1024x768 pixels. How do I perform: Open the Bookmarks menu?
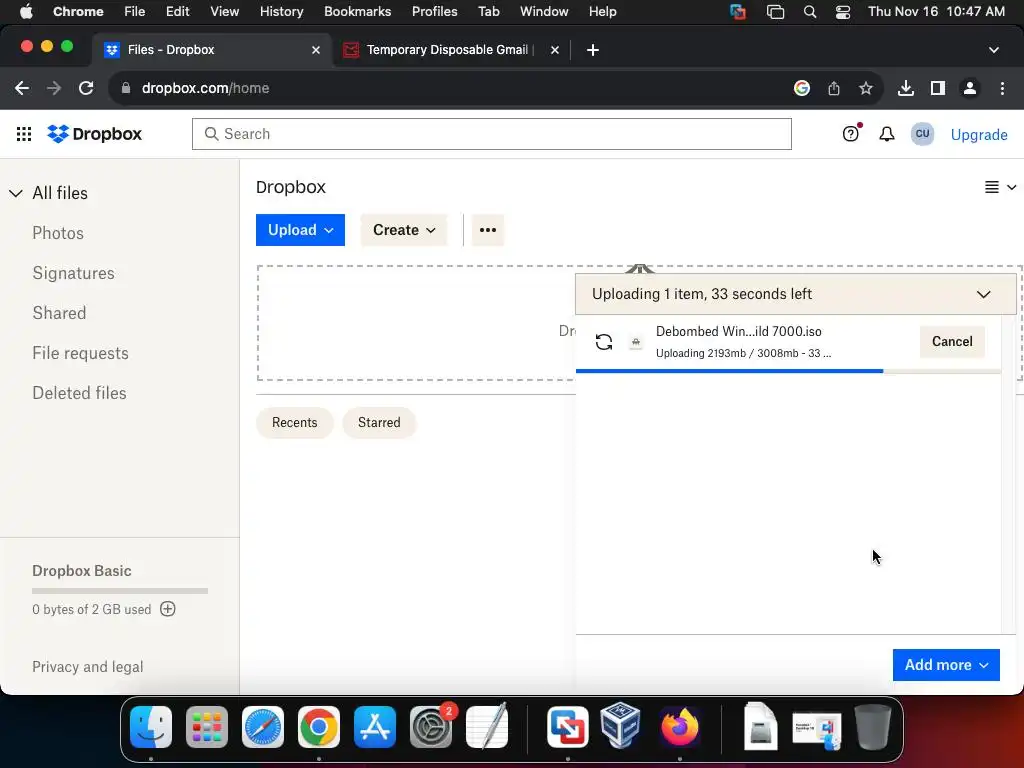coord(357,11)
